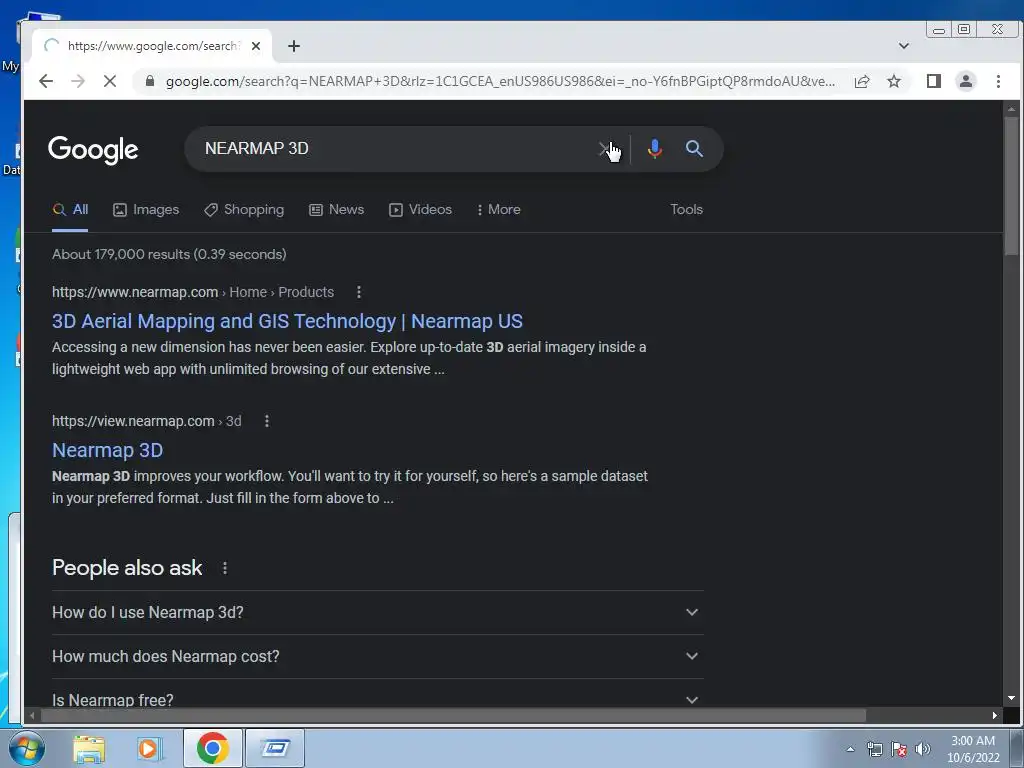Open a new tab
The width and height of the screenshot is (1024, 768).
(294, 46)
